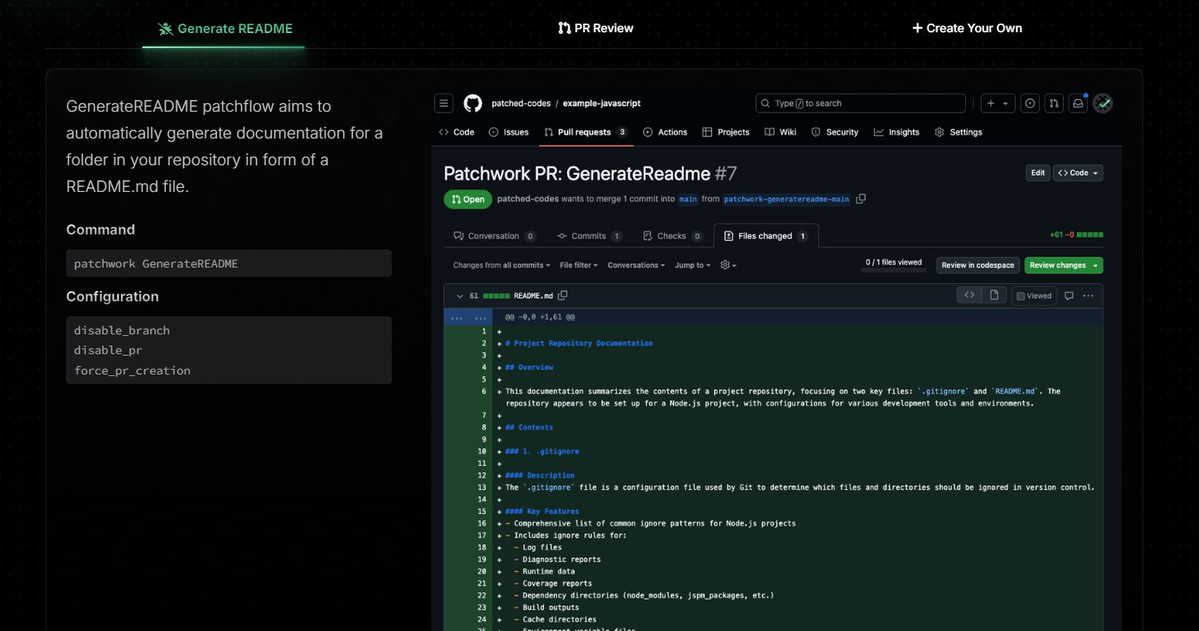Copy the branch name with the copy icon
Image resolution: width=1199 pixels, height=631 pixels.
click(861, 199)
